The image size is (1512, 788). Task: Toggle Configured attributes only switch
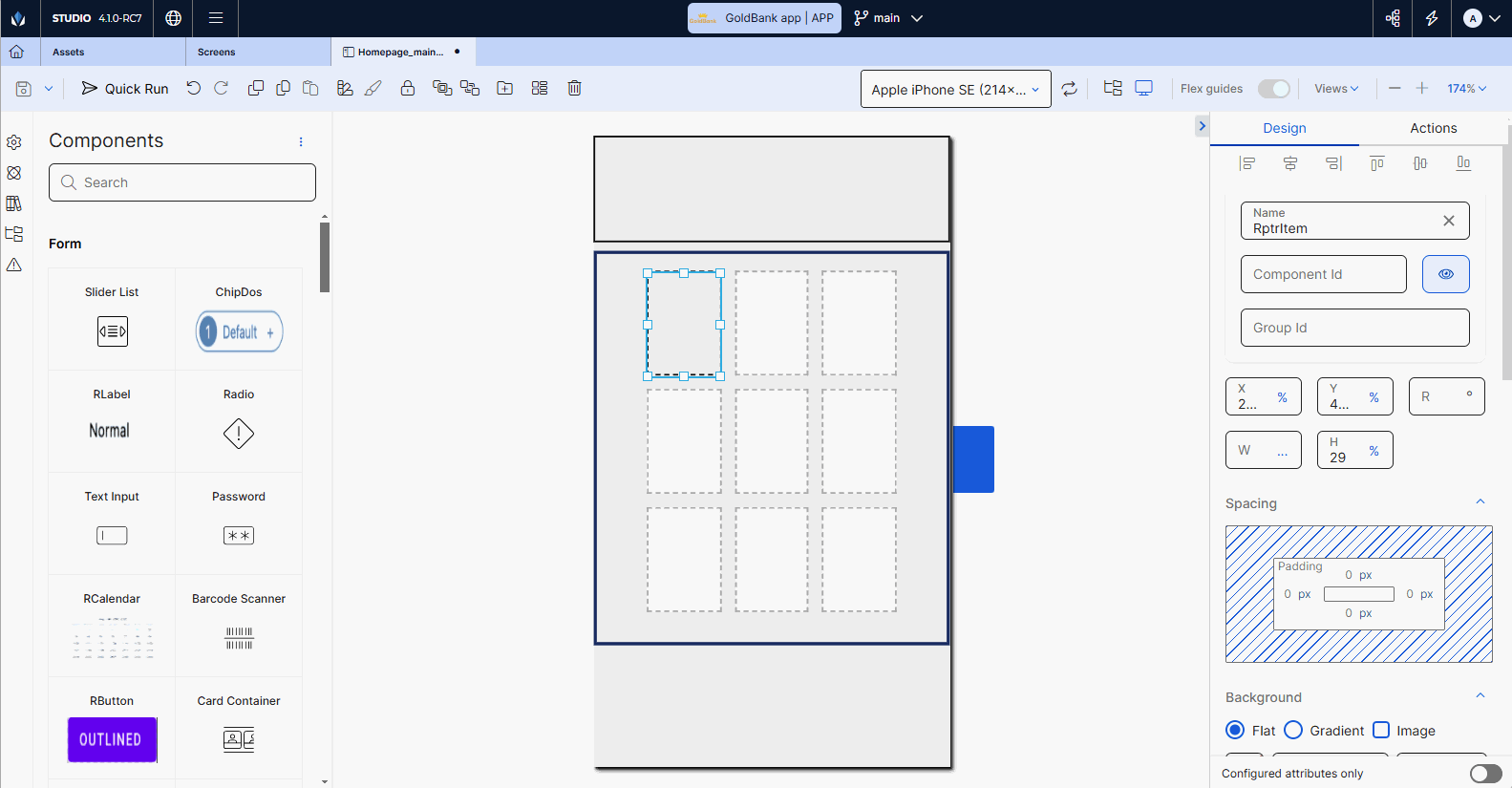pos(1485,774)
